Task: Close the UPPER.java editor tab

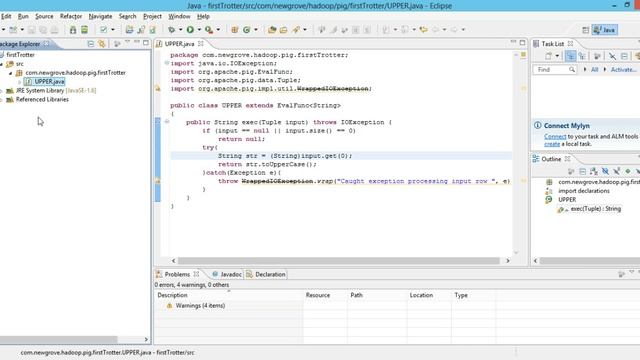Action: (201, 43)
